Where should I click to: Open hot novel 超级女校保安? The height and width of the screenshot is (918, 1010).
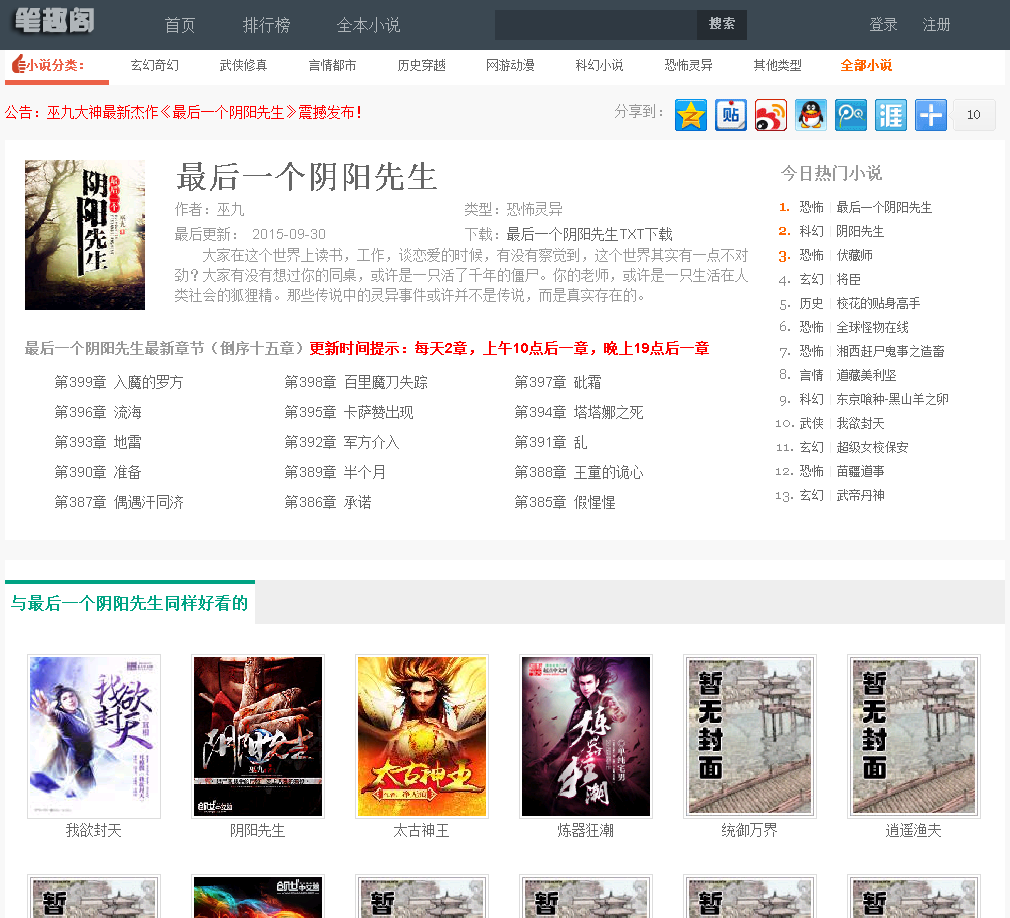(x=872, y=447)
